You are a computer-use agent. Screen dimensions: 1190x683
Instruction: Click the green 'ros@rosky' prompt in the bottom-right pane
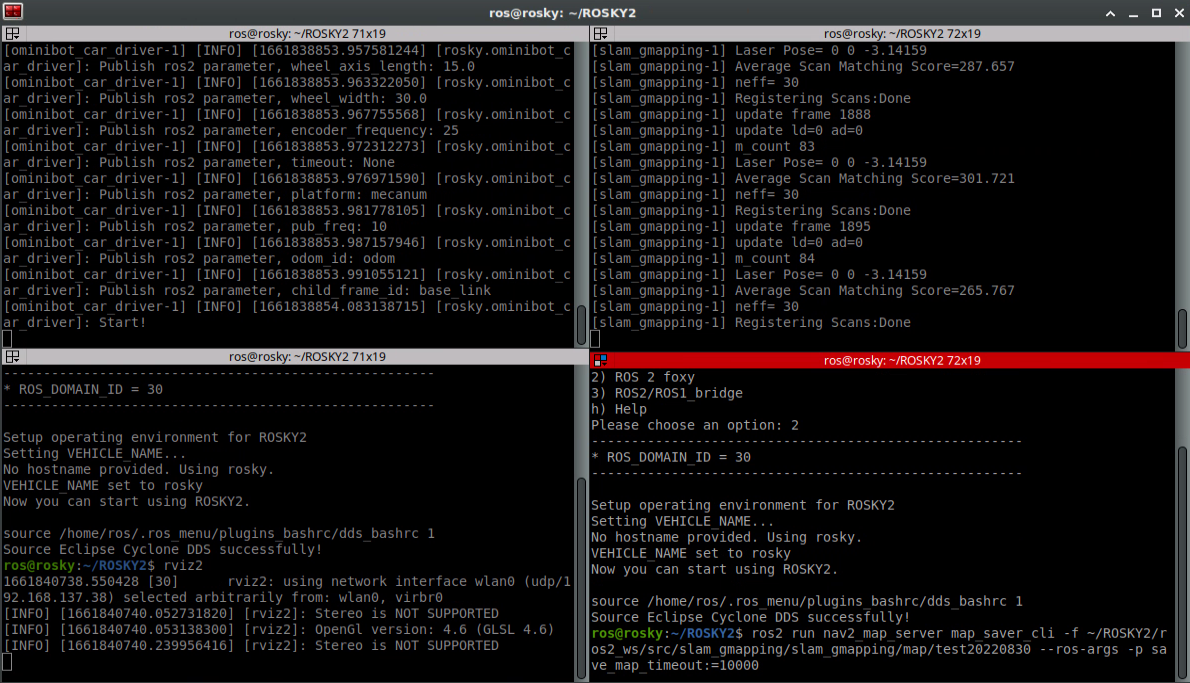pos(627,634)
